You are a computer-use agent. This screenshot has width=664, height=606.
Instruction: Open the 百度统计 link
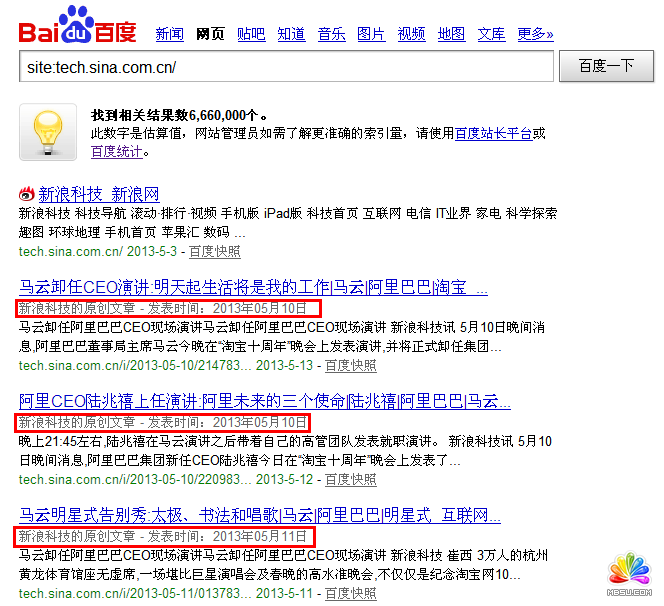point(115,152)
